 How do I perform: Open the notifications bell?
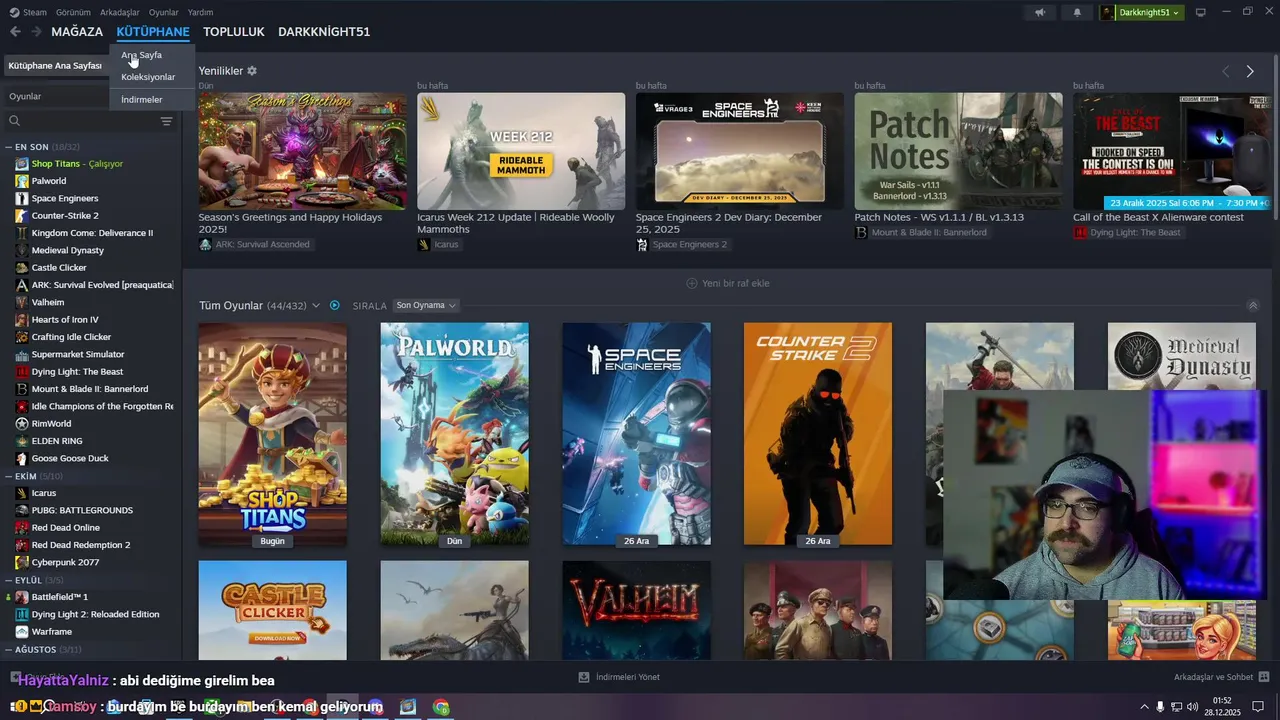1077,12
